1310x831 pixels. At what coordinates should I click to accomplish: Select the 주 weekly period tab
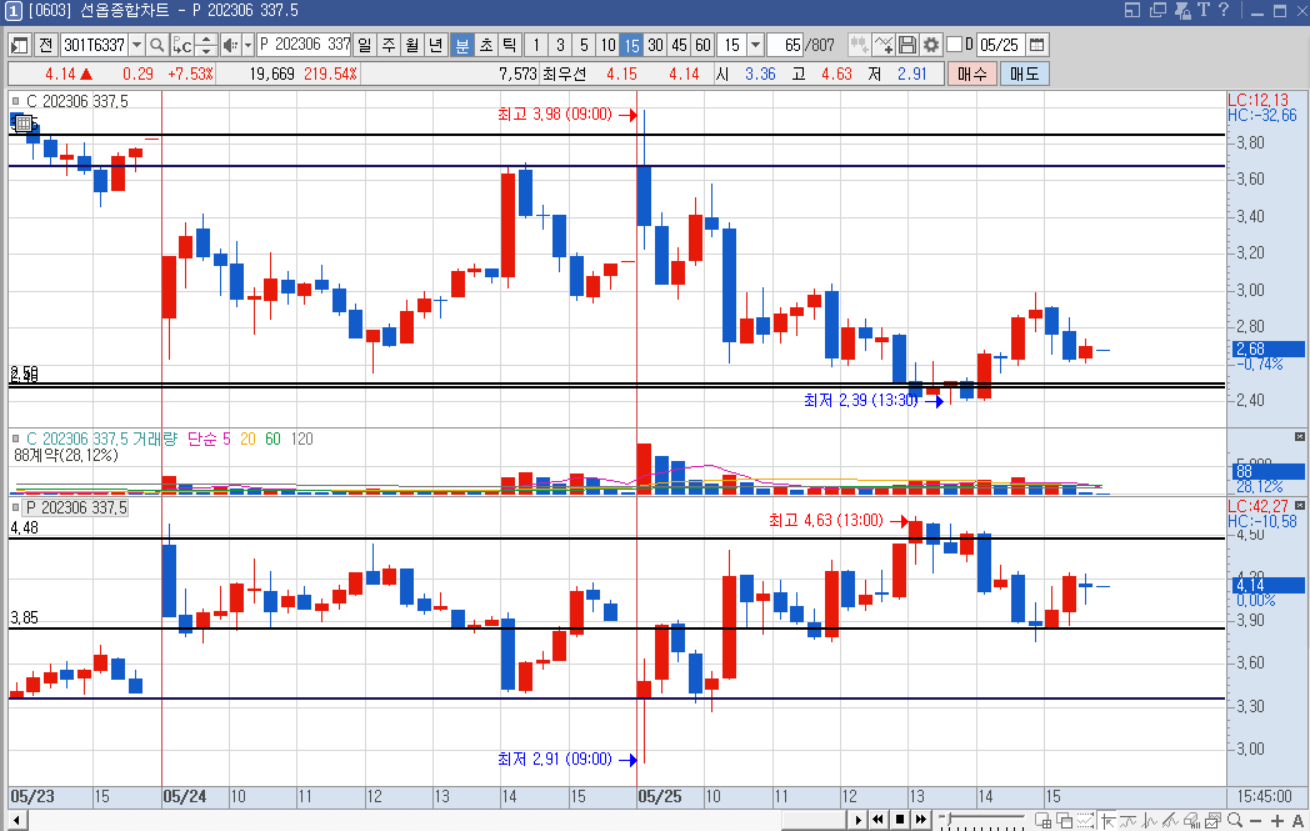click(x=388, y=45)
